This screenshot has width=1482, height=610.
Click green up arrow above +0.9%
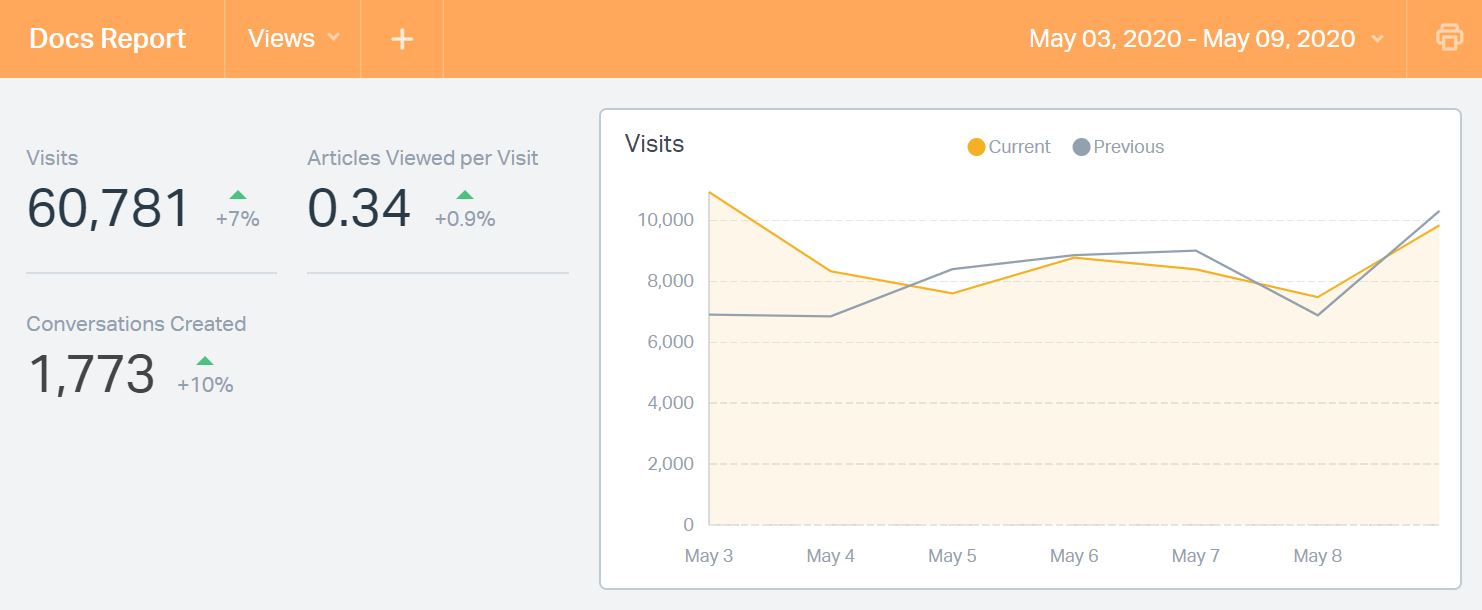tap(465, 195)
